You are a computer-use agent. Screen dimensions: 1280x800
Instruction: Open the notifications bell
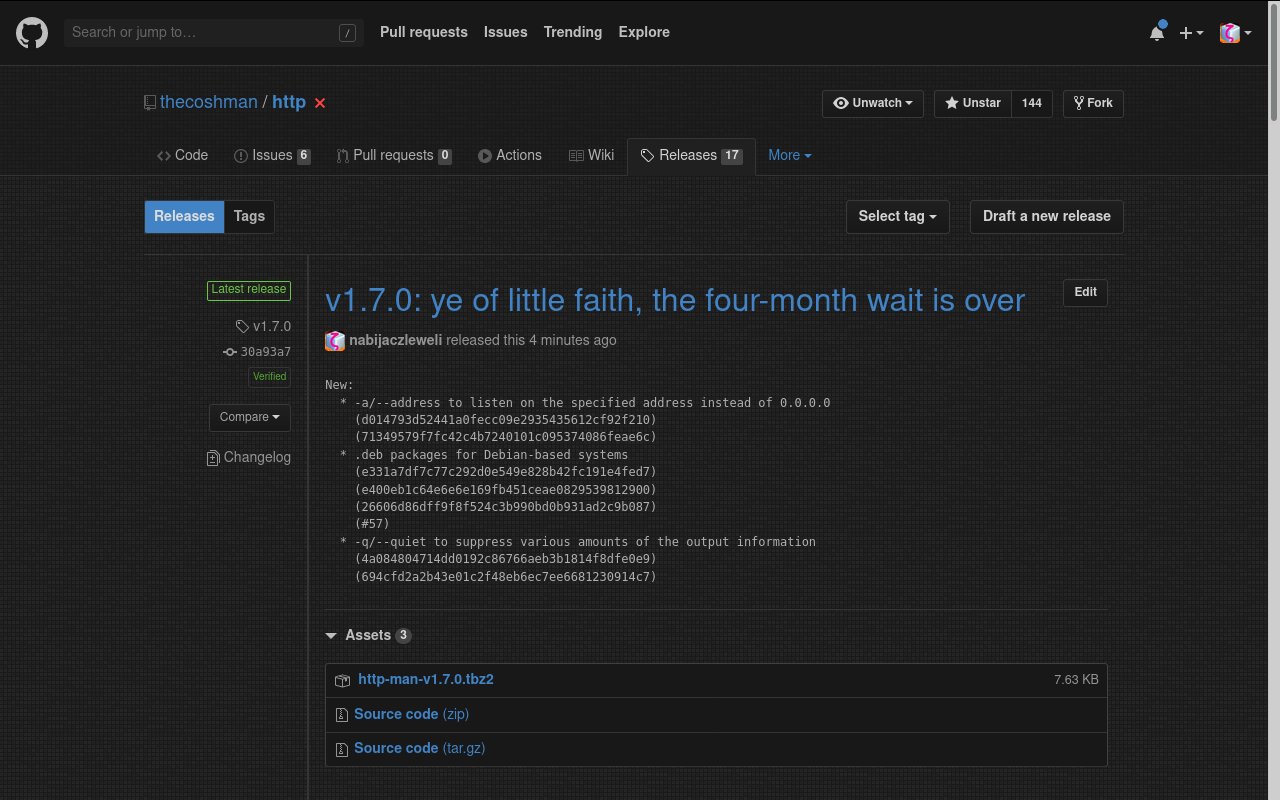(x=1157, y=33)
